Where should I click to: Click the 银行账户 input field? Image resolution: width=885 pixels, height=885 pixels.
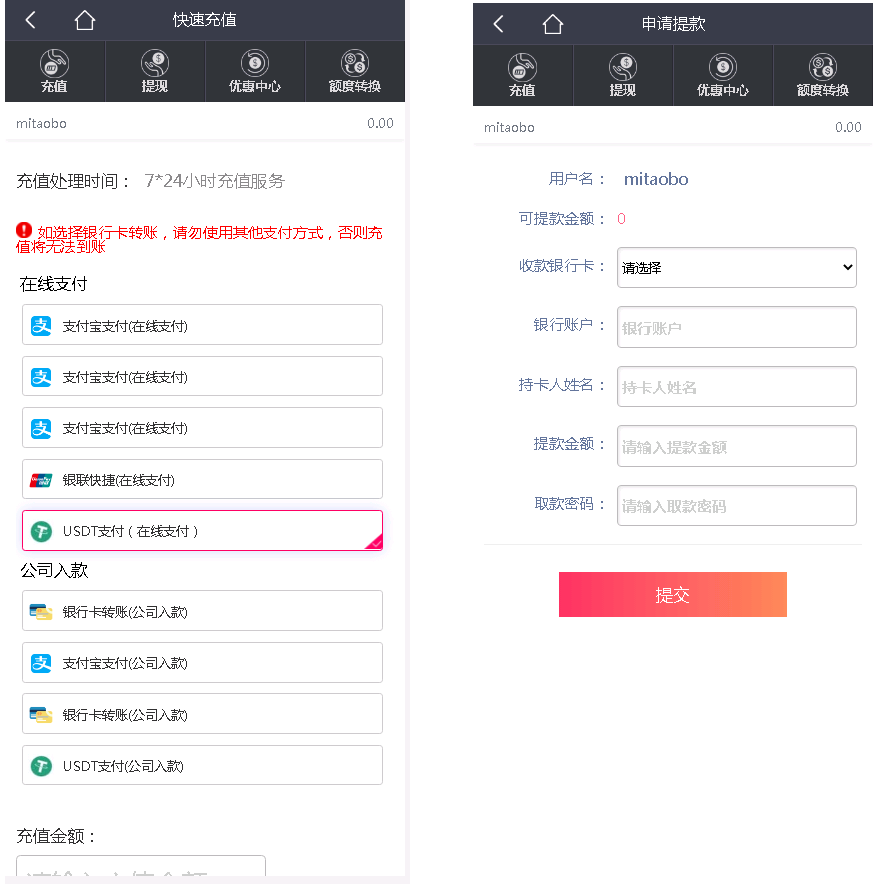pos(737,327)
